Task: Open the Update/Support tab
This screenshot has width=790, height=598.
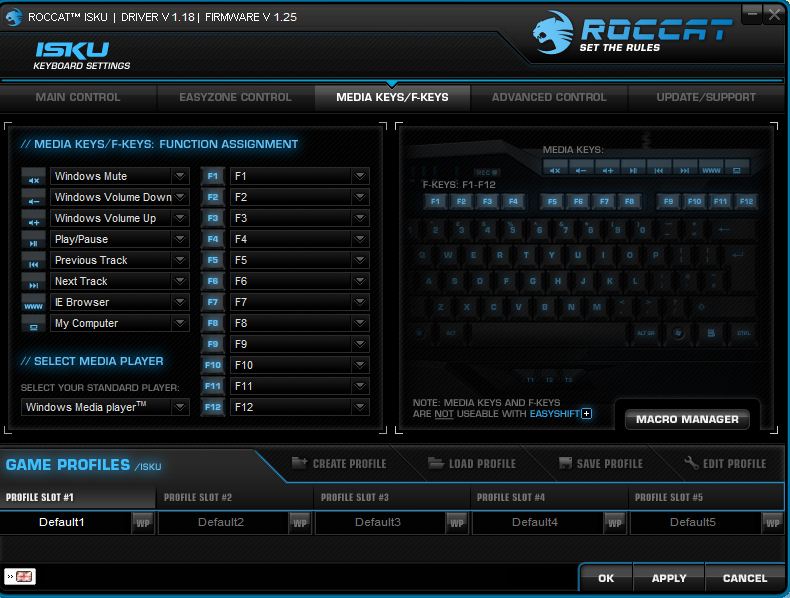Action: click(x=706, y=98)
